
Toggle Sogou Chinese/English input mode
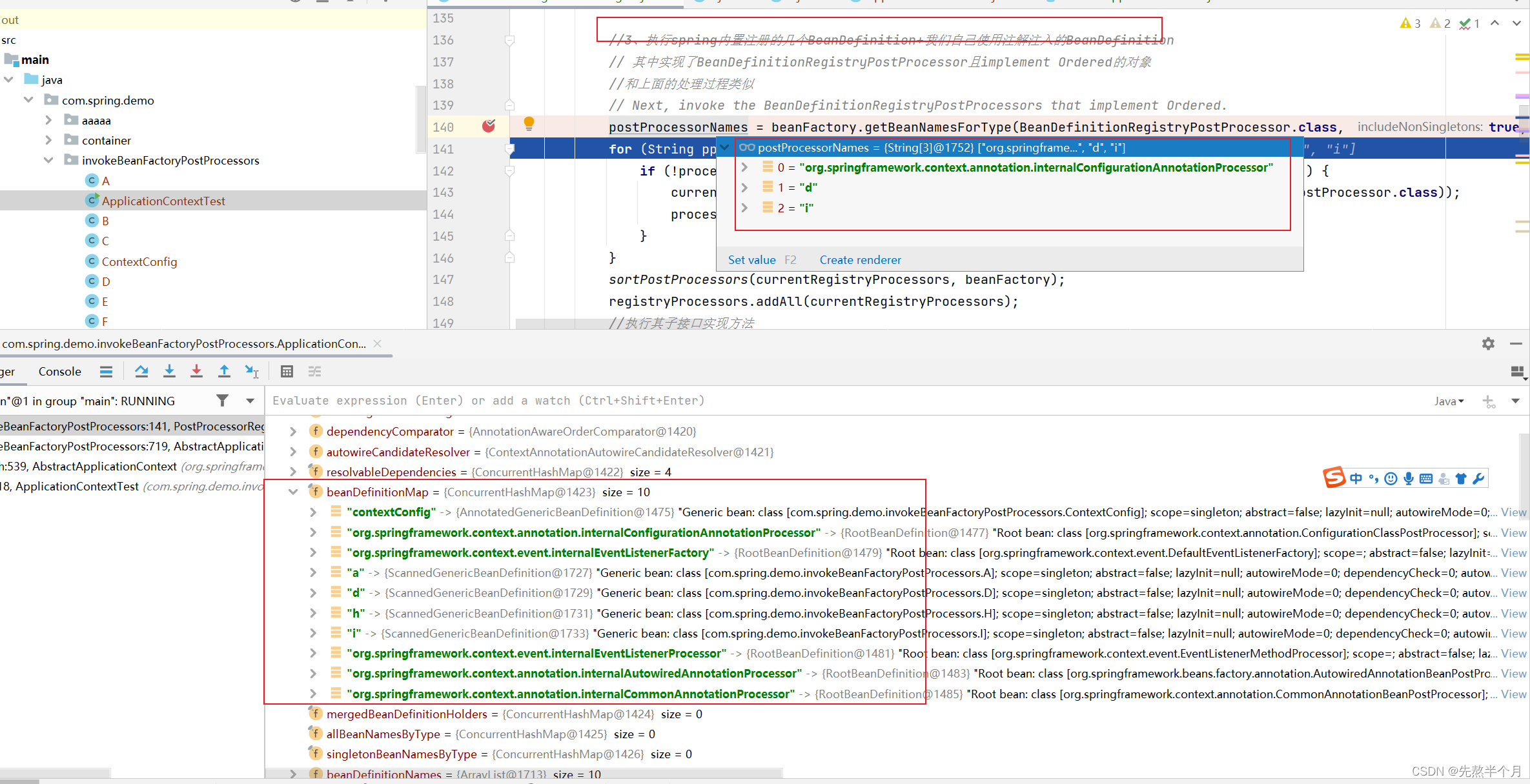[x=1356, y=478]
